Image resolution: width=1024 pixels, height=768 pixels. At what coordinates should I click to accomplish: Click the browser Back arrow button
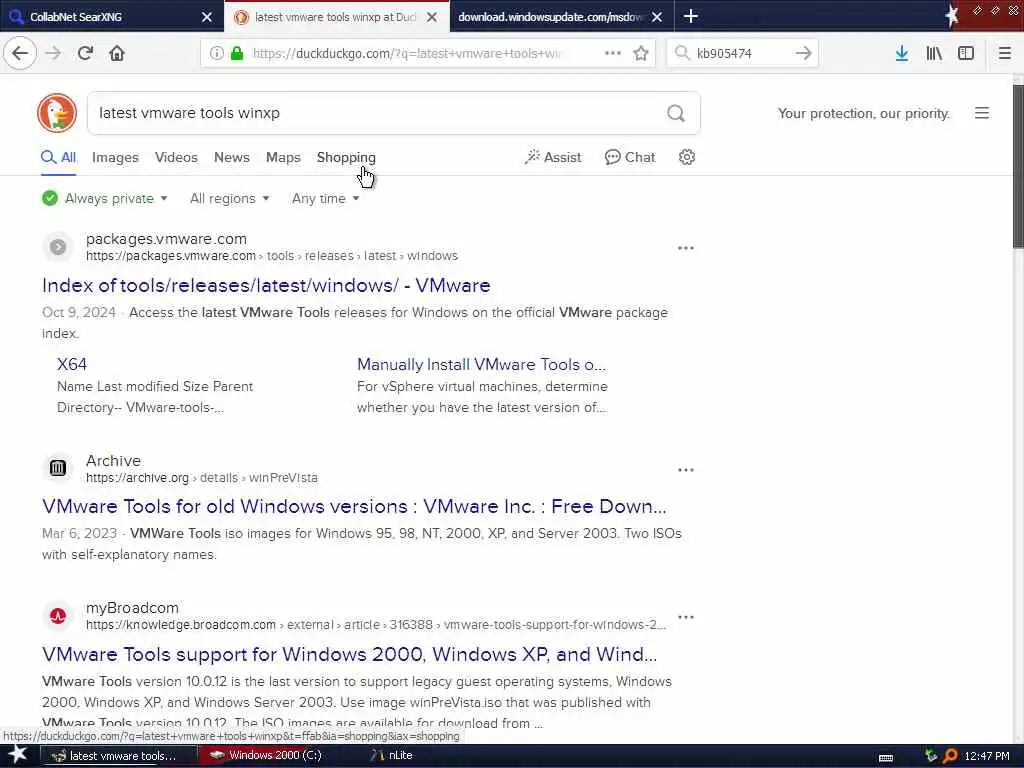(x=20, y=53)
